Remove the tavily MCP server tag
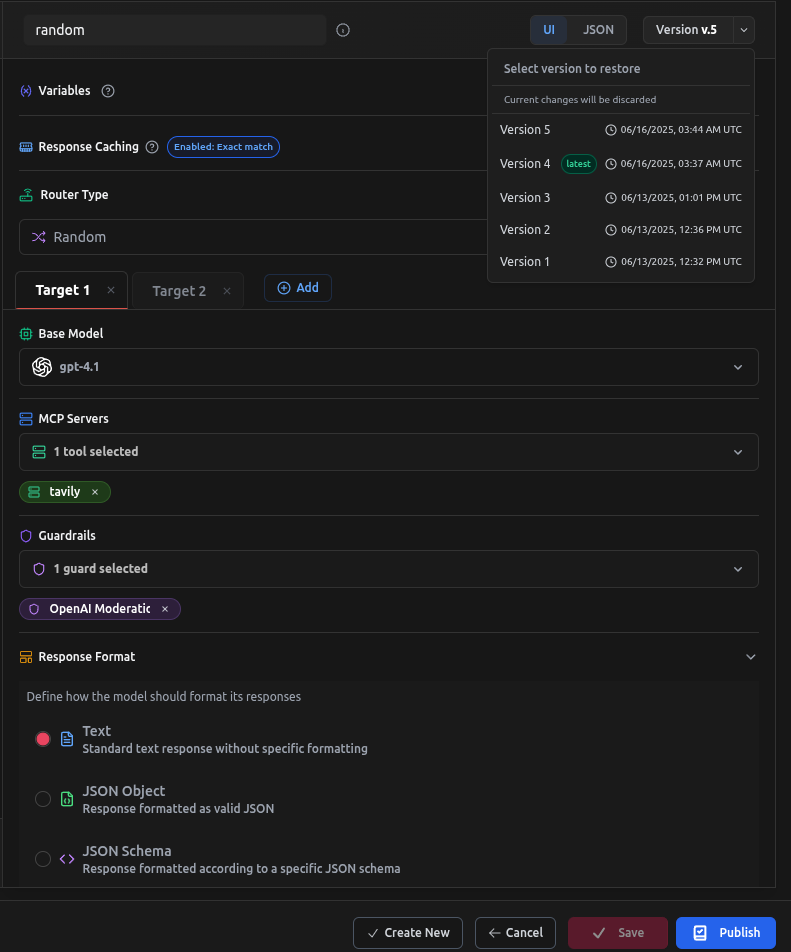This screenshot has width=791, height=952. pos(95,492)
